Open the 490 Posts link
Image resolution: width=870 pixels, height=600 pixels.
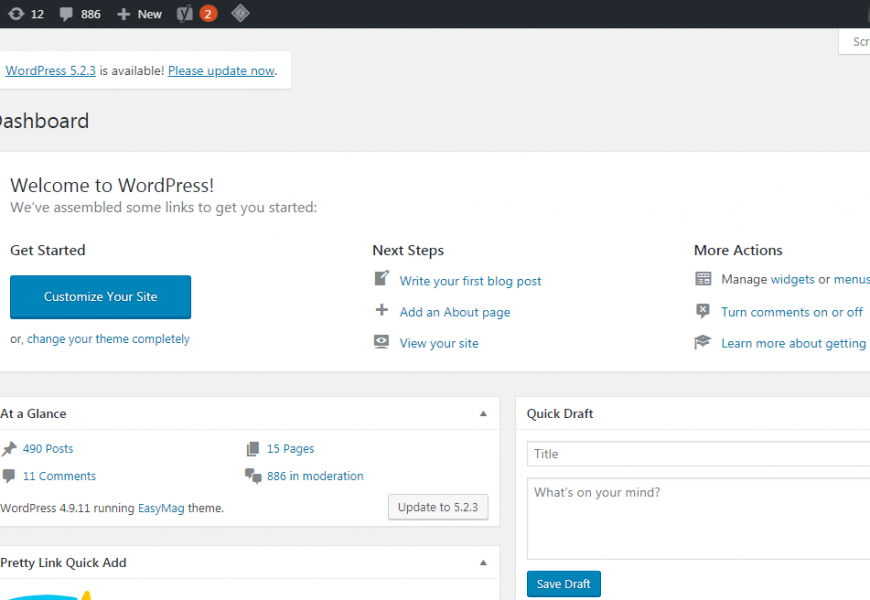(48, 448)
